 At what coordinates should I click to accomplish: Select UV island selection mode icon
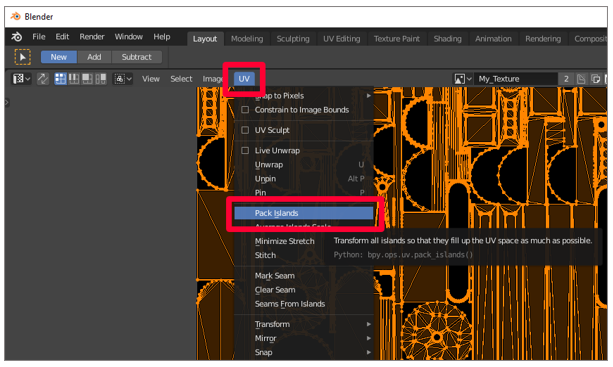tap(100, 79)
